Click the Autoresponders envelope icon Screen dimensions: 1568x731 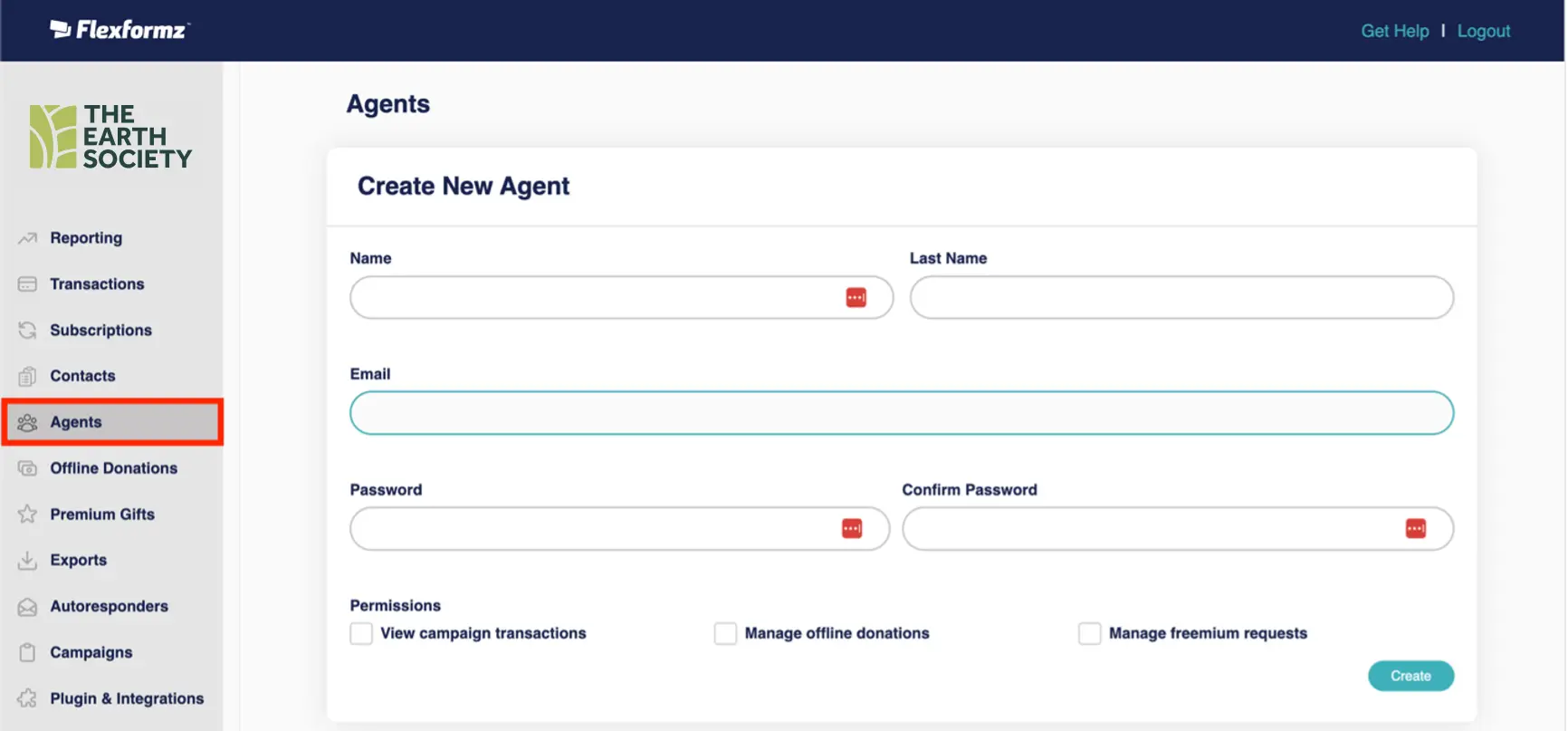pos(27,607)
